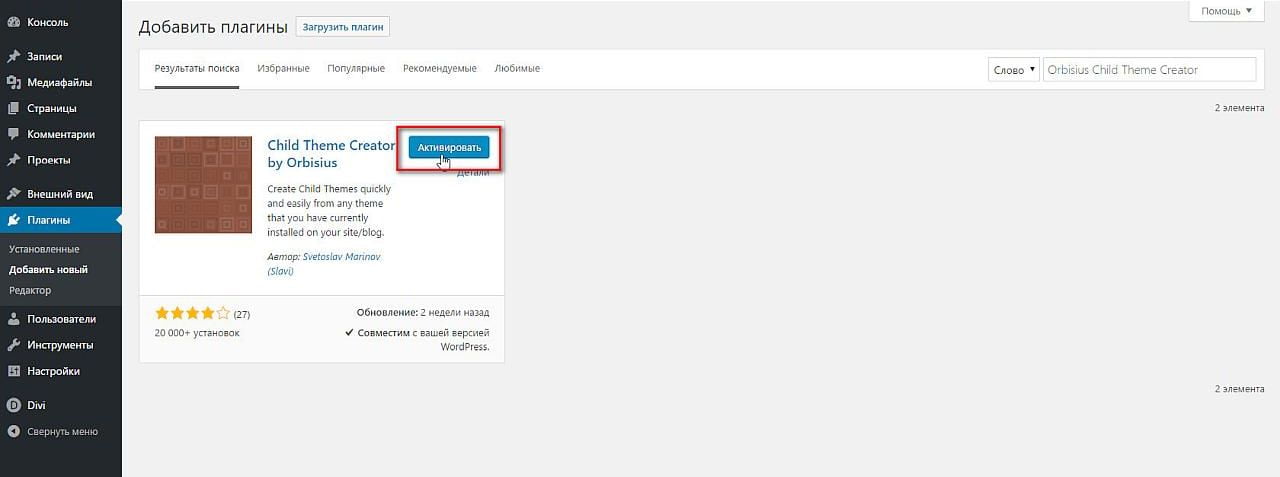
Task: Click the Комментарии speech bubble icon
Action: click(x=14, y=134)
